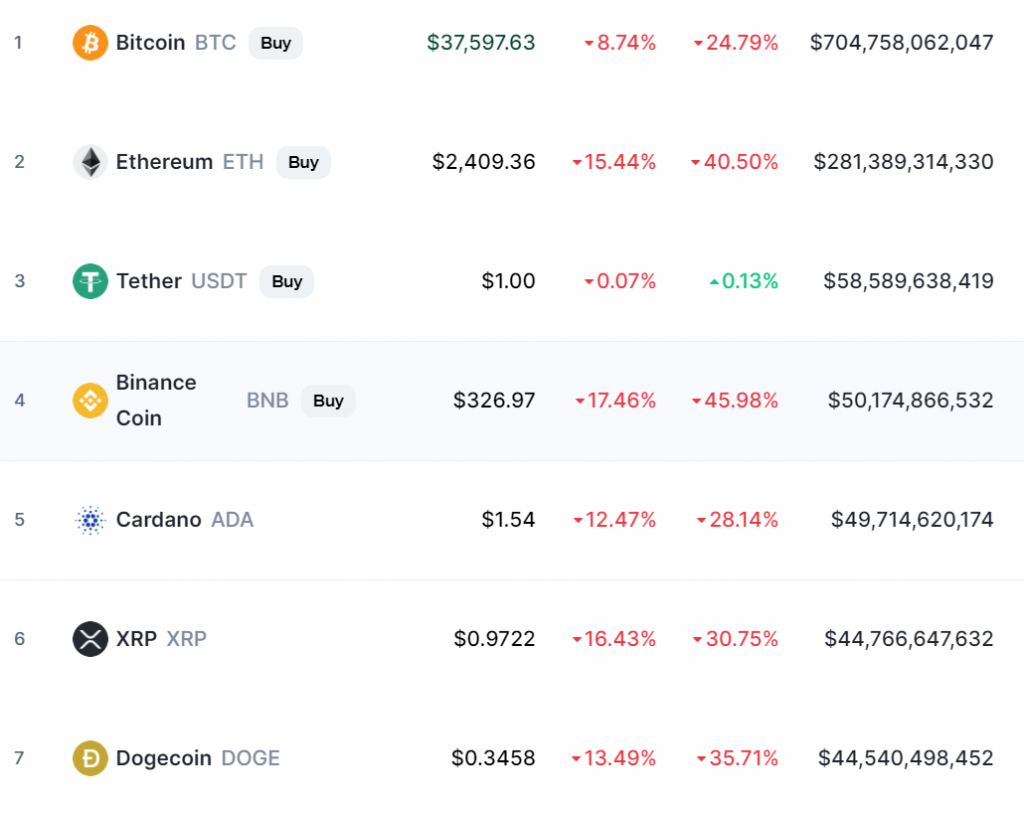Click the Dogecoin gold logo icon
This screenshot has width=1024, height=814.
pos(90,758)
